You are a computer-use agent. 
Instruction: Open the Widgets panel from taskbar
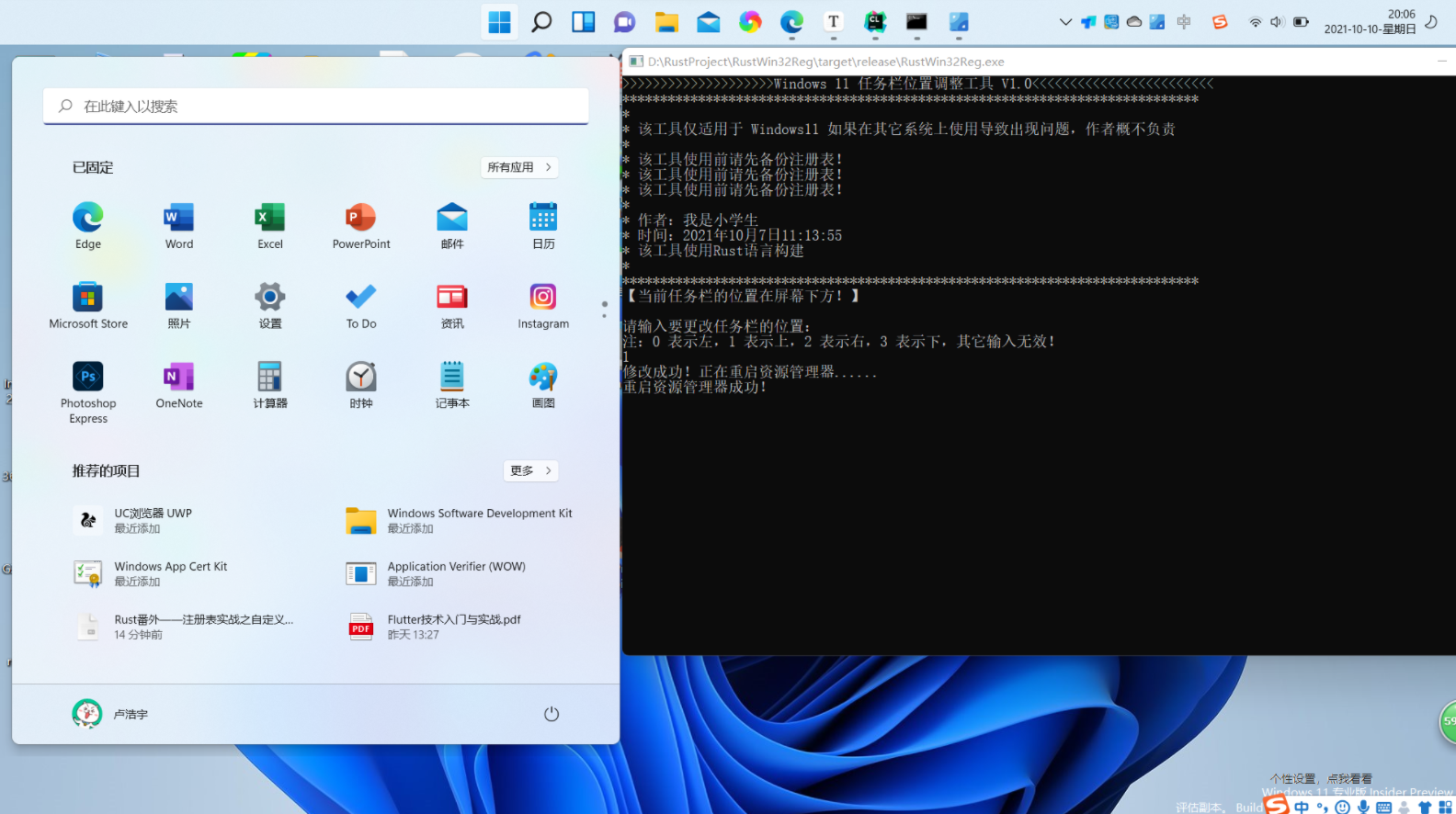(583, 22)
